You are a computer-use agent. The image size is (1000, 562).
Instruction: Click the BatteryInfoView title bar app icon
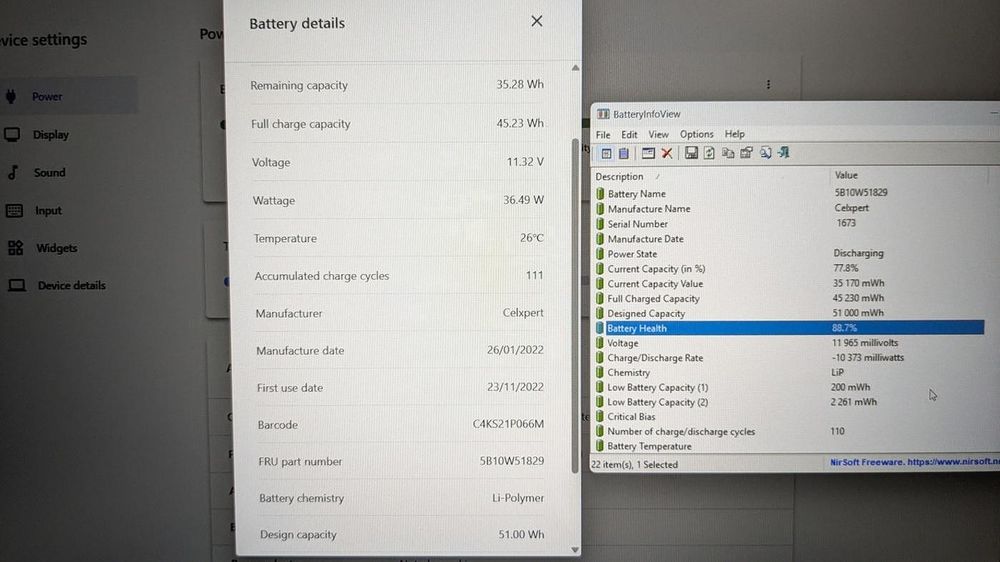[x=603, y=114]
